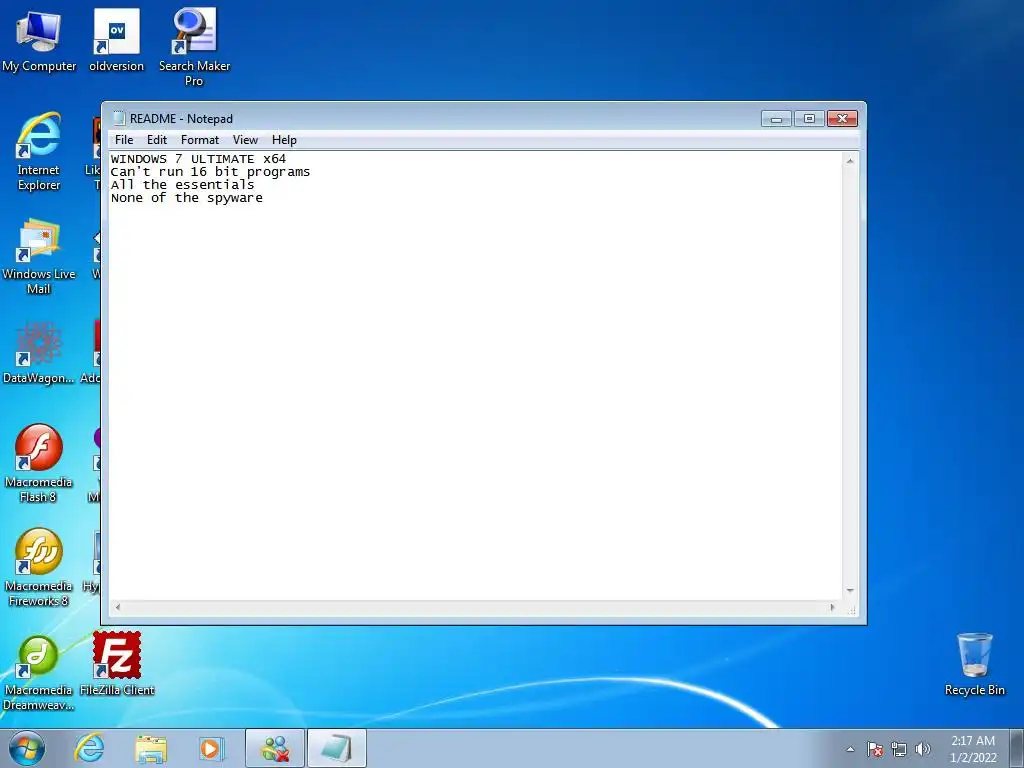Maximize the README Notepad window
Image resolution: width=1024 pixels, height=768 pixels.
tap(809, 119)
